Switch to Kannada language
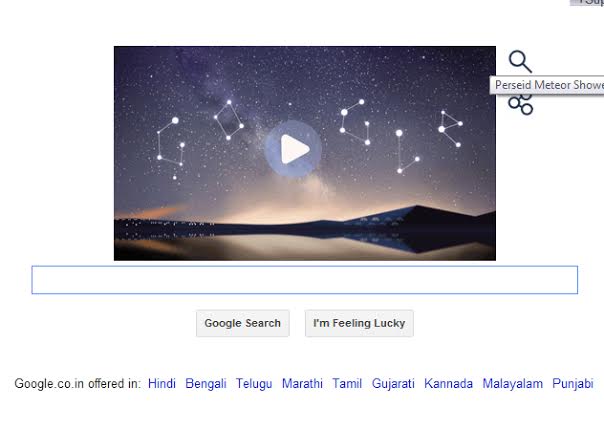The height and width of the screenshot is (429, 604). tap(448, 384)
